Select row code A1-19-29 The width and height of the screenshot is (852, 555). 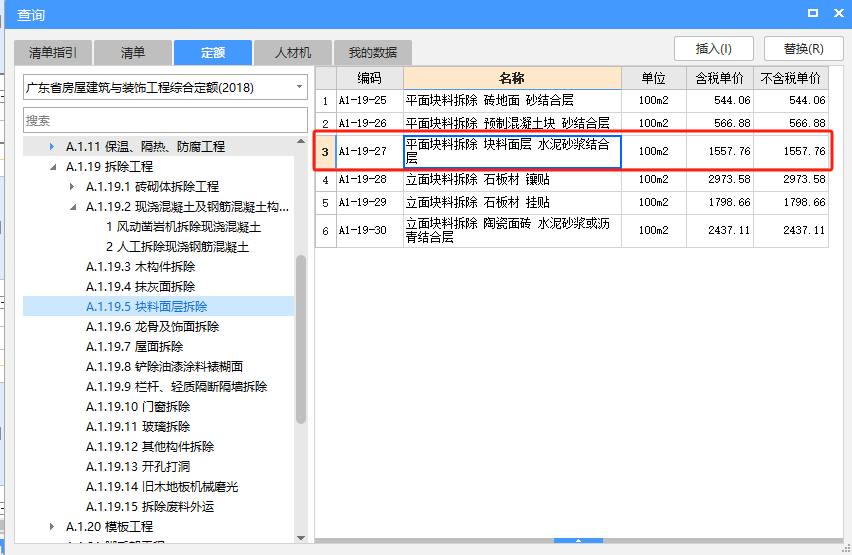[369, 202]
